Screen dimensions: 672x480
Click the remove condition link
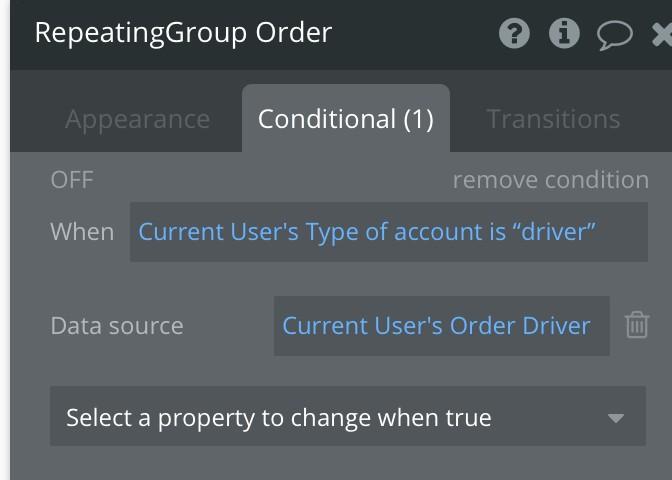551,180
